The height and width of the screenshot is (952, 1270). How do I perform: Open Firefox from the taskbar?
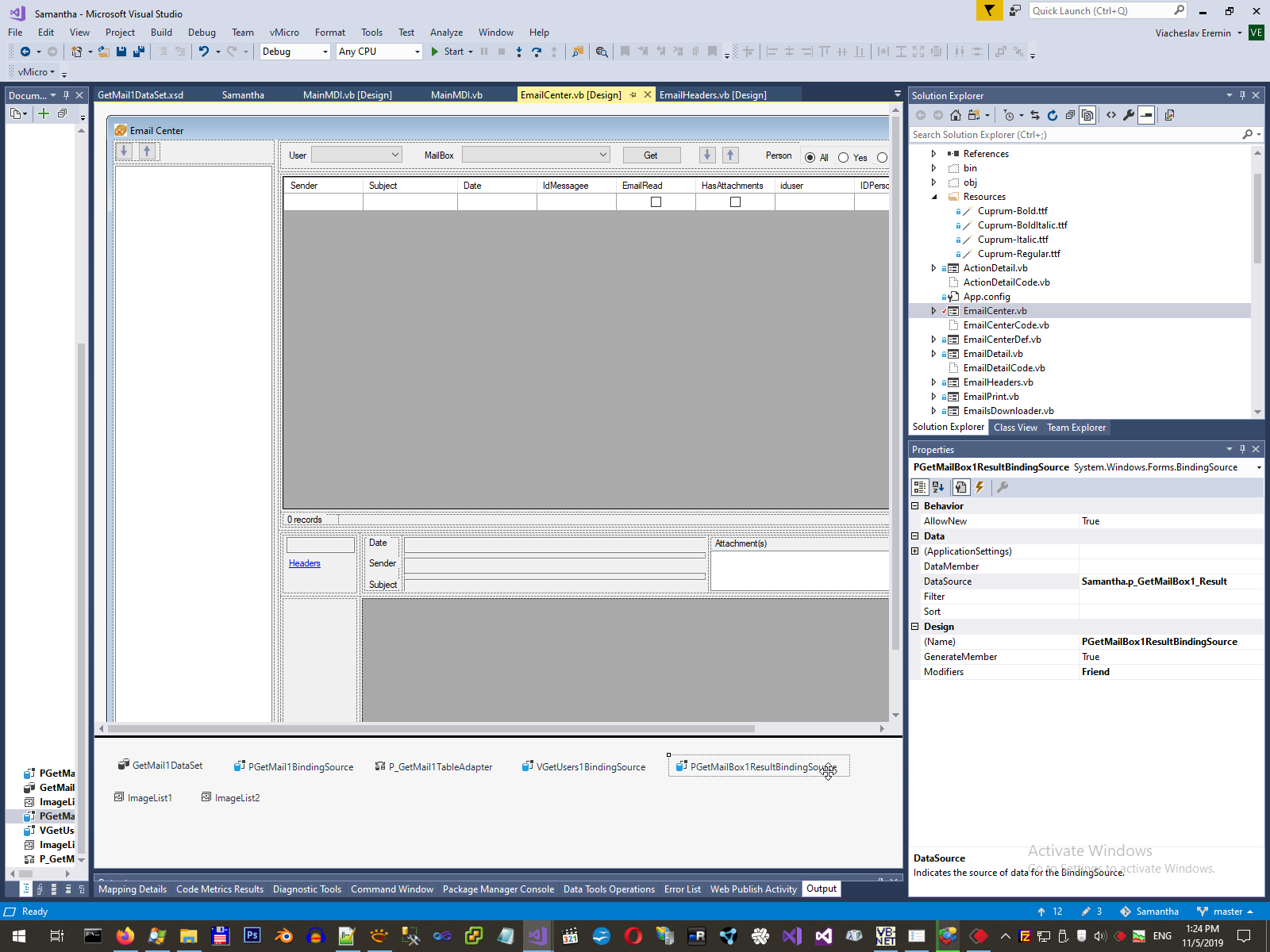click(x=125, y=936)
